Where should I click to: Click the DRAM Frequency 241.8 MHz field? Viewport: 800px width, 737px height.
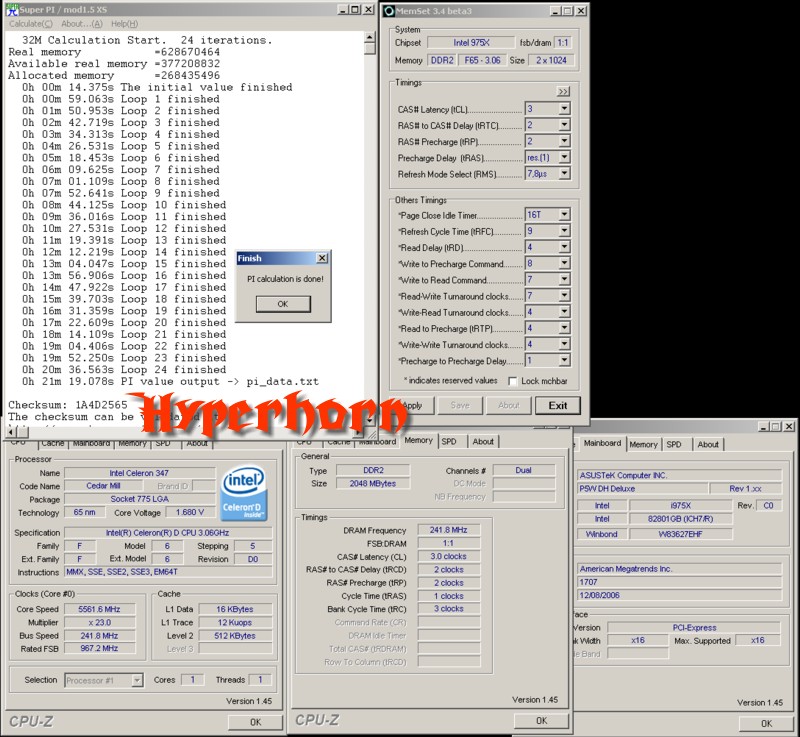click(x=448, y=530)
